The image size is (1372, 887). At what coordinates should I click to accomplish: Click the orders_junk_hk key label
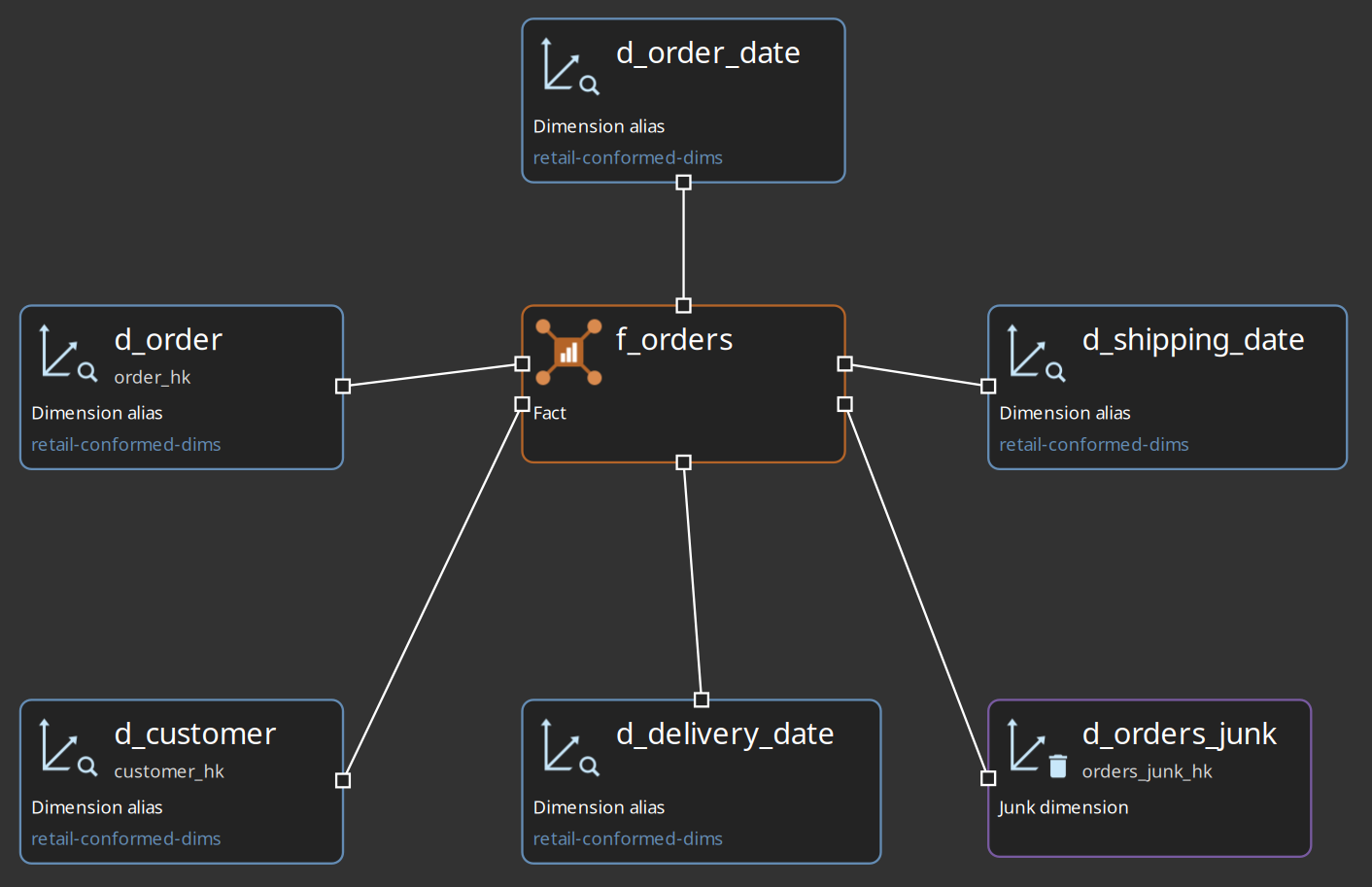tap(1147, 771)
